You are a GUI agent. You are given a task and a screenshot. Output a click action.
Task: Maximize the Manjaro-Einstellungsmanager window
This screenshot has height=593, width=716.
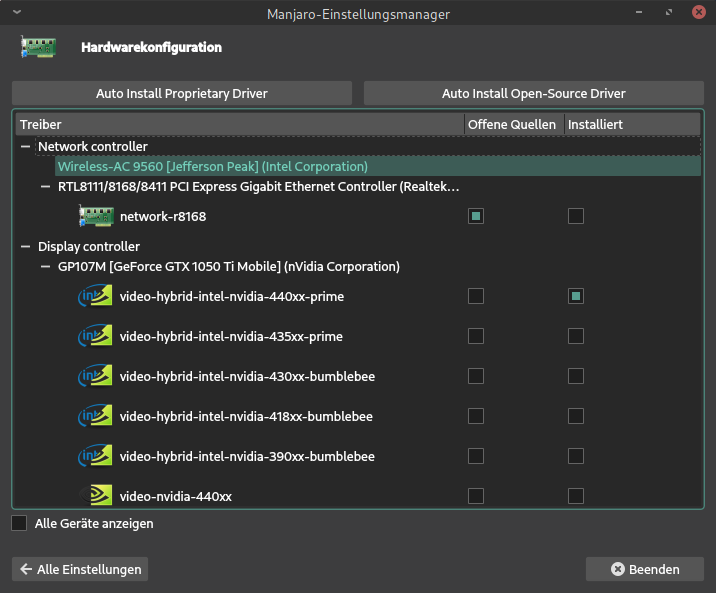[669, 12]
